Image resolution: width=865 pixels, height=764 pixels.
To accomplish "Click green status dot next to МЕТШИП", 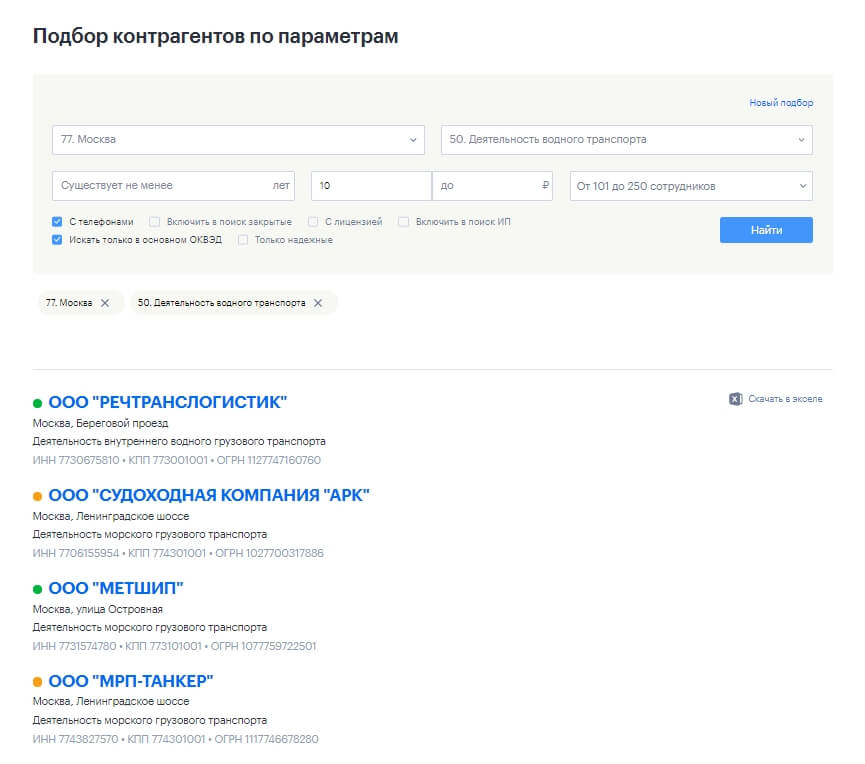I will (x=38, y=589).
